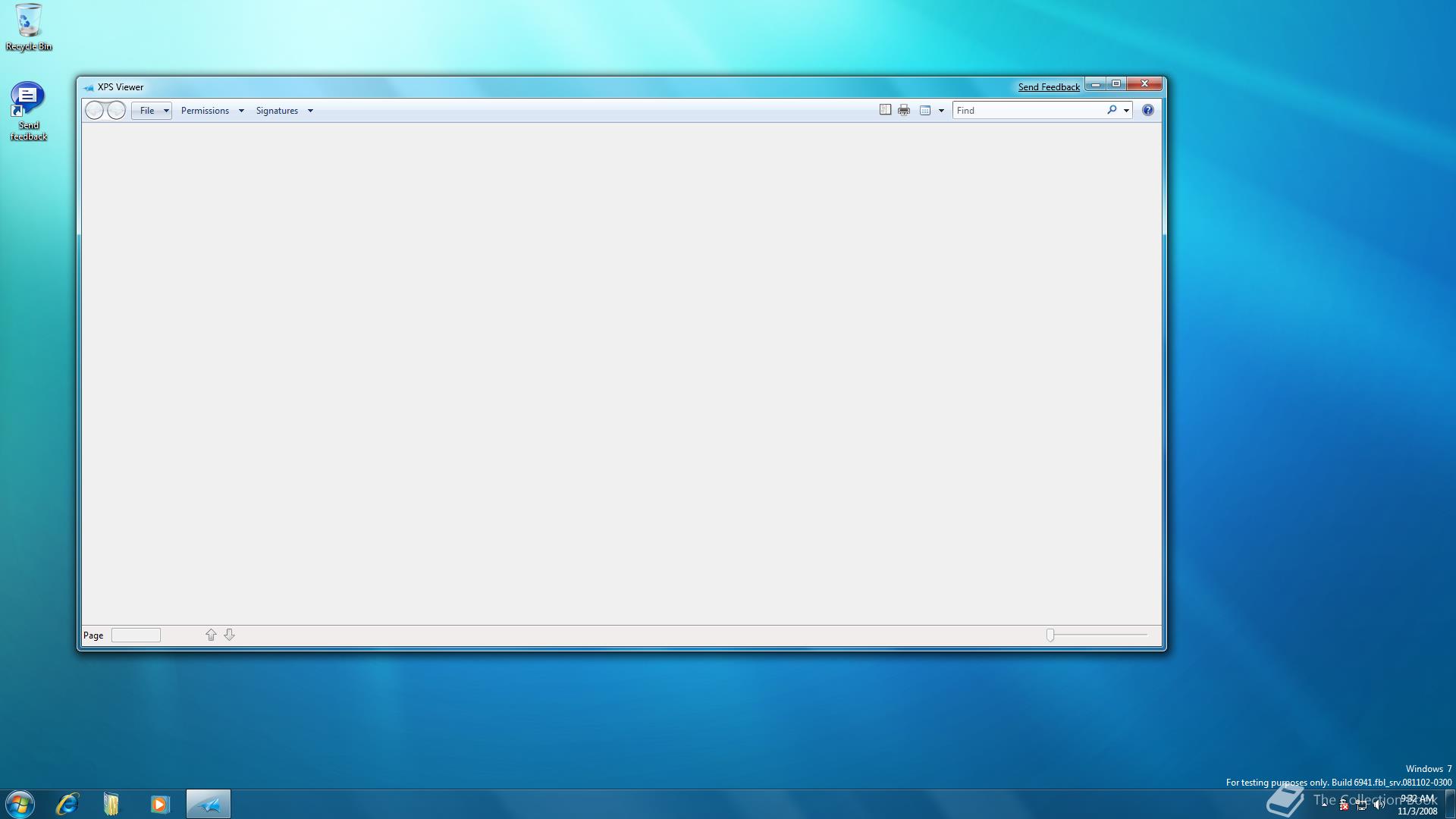Screen dimensions: 1456x819
Task: Go to next page with down arrow
Action: click(x=229, y=635)
